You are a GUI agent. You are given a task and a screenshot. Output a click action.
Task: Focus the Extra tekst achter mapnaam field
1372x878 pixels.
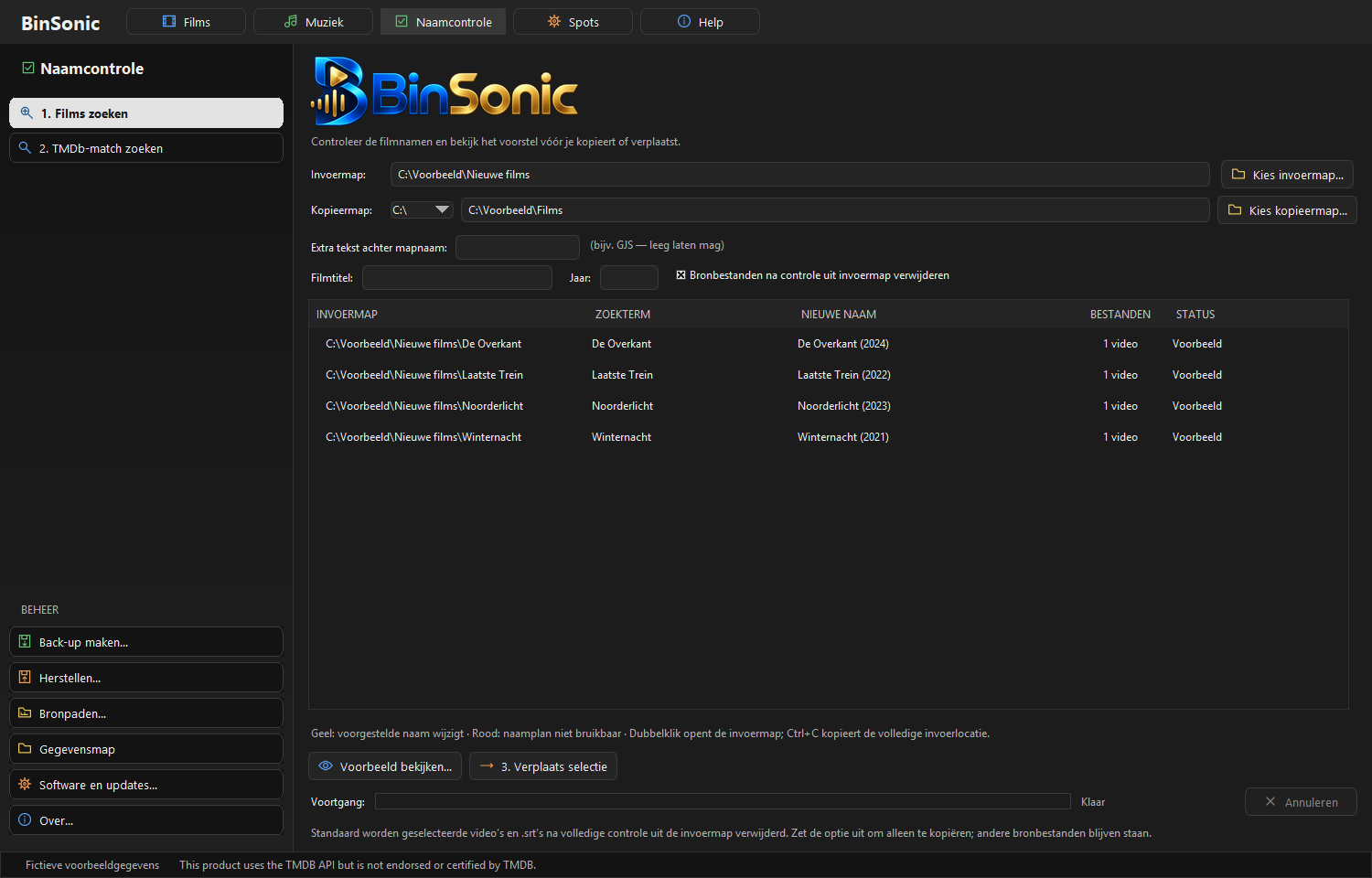(x=518, y=248)
